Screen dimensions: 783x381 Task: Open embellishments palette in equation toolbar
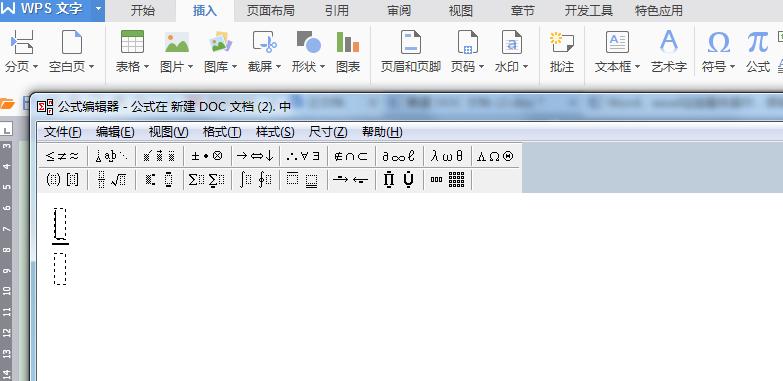pos(159,156)
